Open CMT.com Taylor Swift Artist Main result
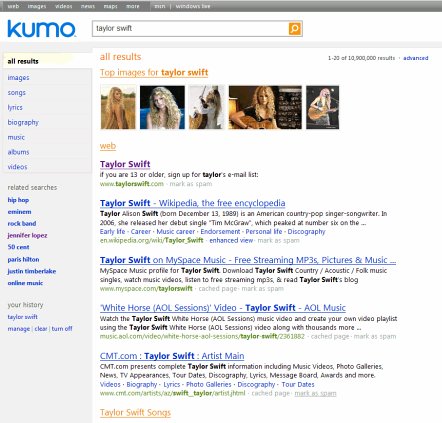Image resolution: width=442 pixels, height=423 pixels. (x=172, y=356)
